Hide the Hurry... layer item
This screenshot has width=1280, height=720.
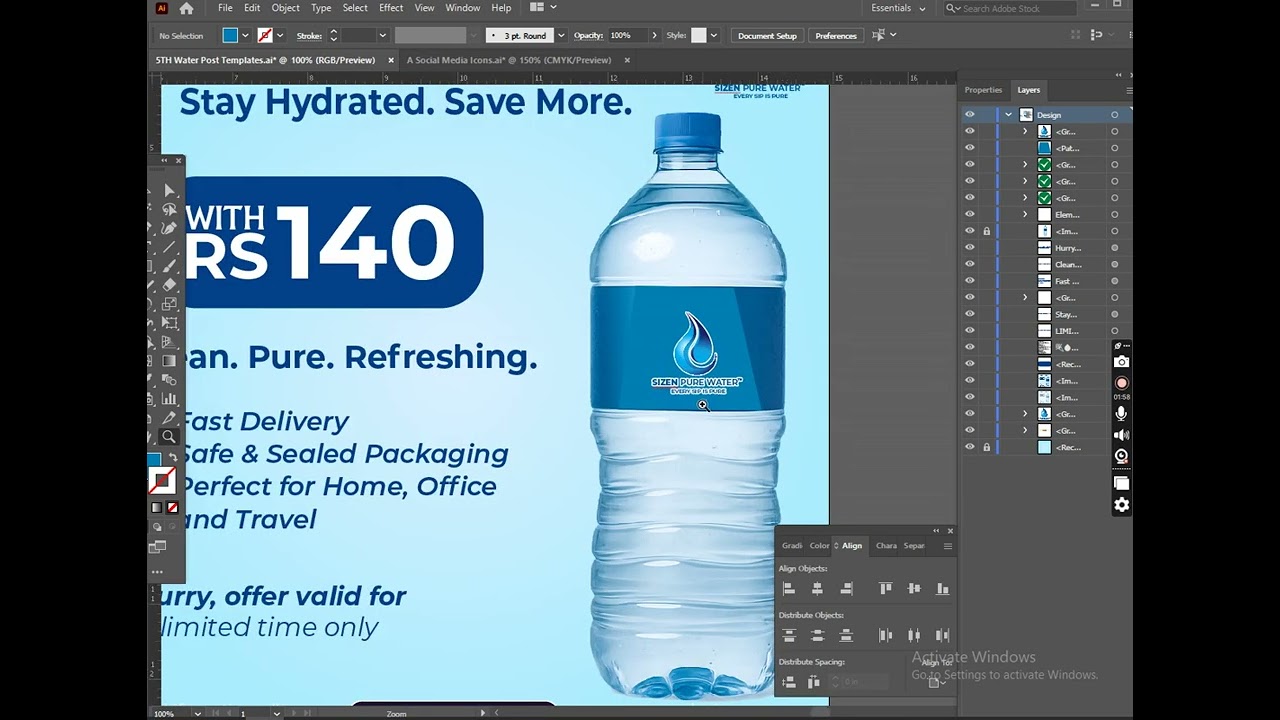point(969,248)
